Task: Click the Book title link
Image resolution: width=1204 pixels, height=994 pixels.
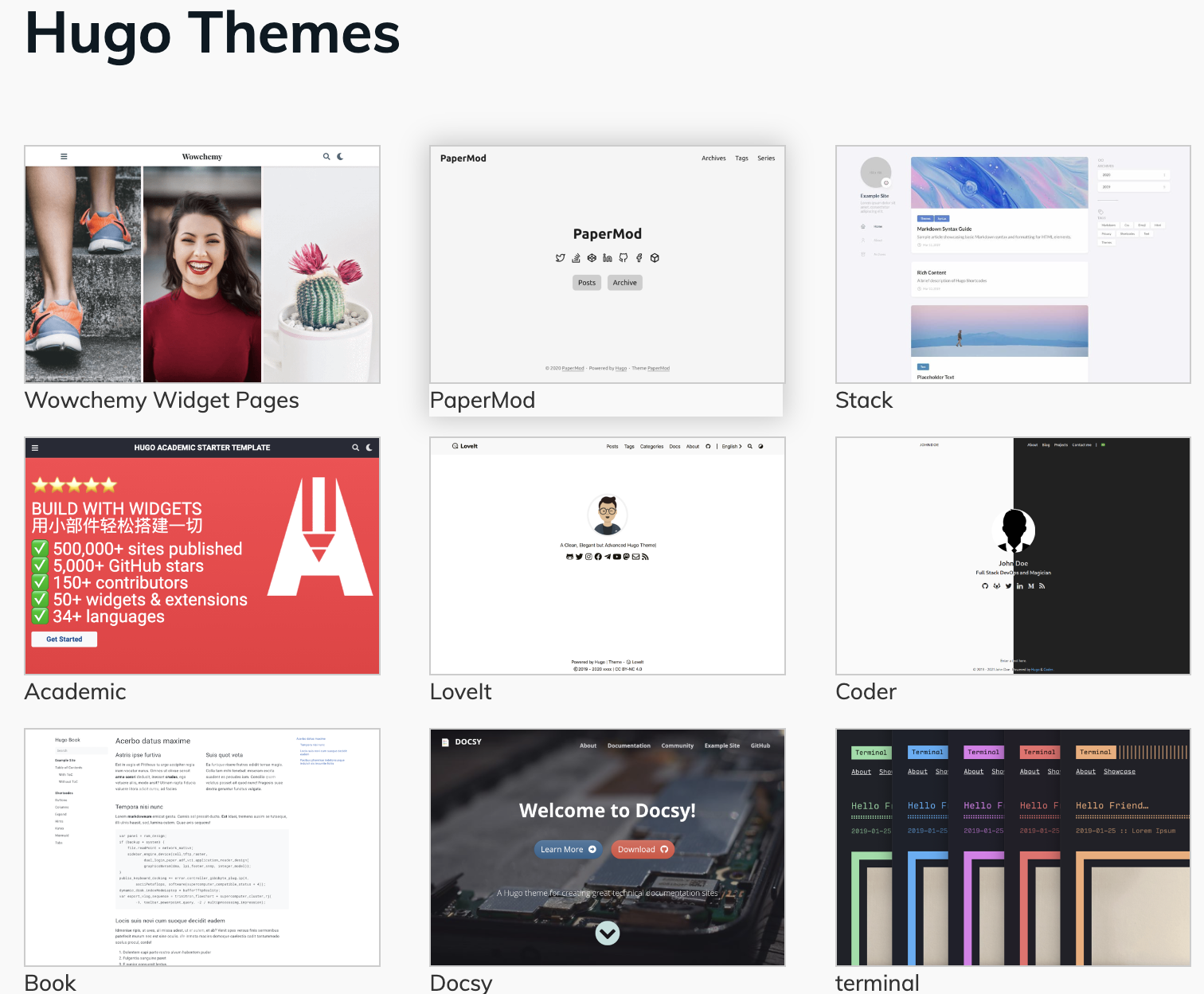Action: 50,982
